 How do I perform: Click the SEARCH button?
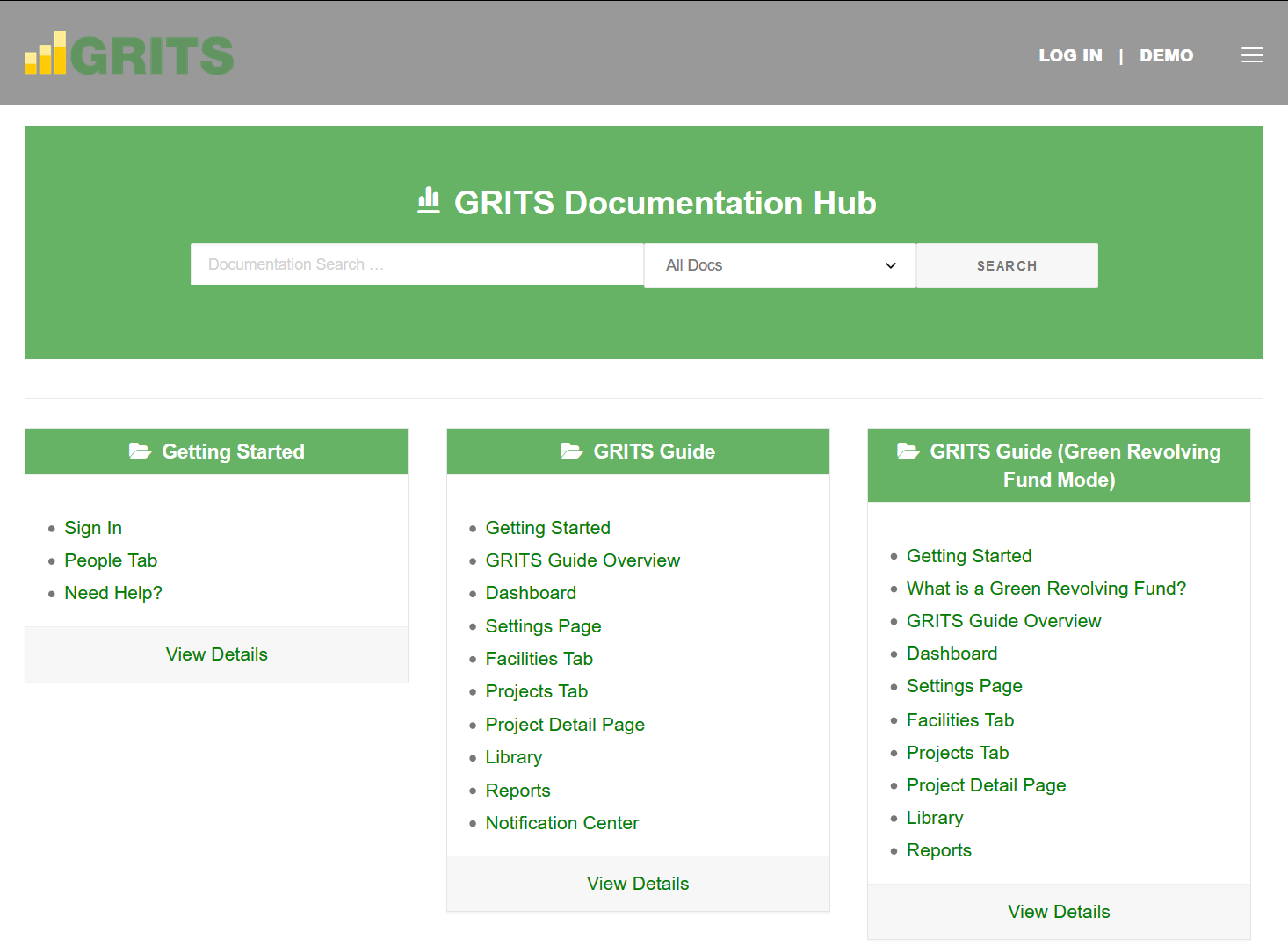point(1007,265)
